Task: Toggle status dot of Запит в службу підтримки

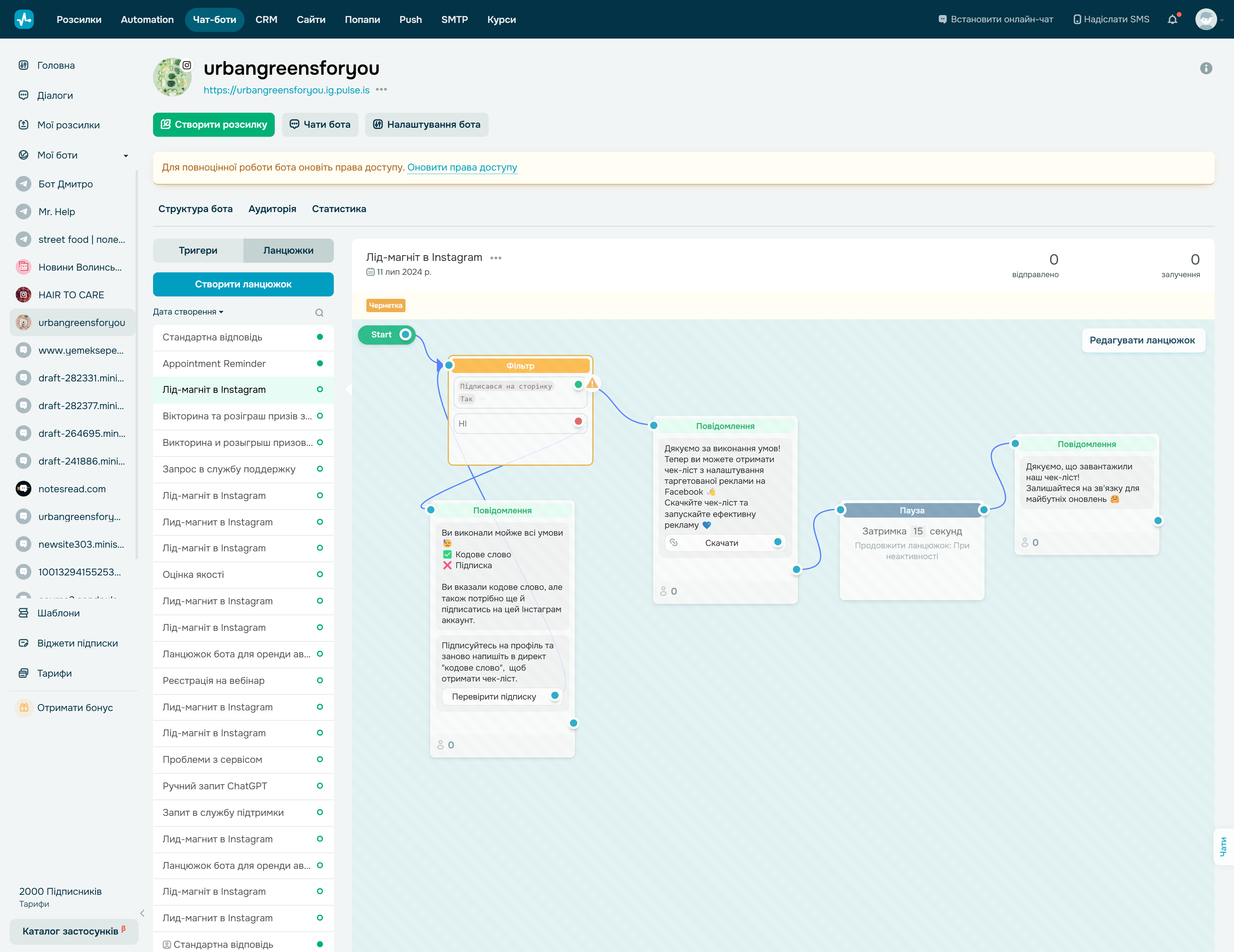Action: tap(320, 813)
